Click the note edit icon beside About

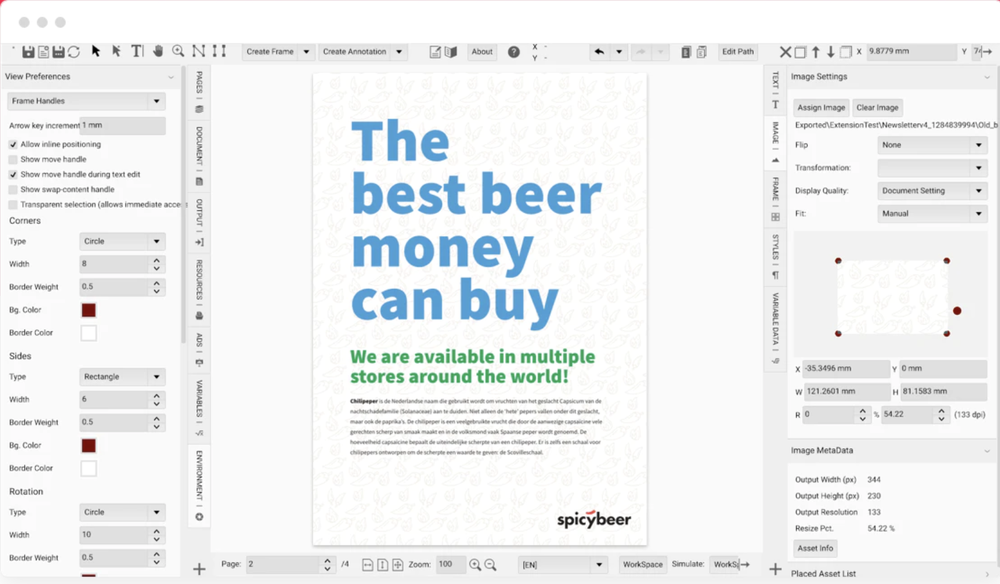[x=435, y=52]
